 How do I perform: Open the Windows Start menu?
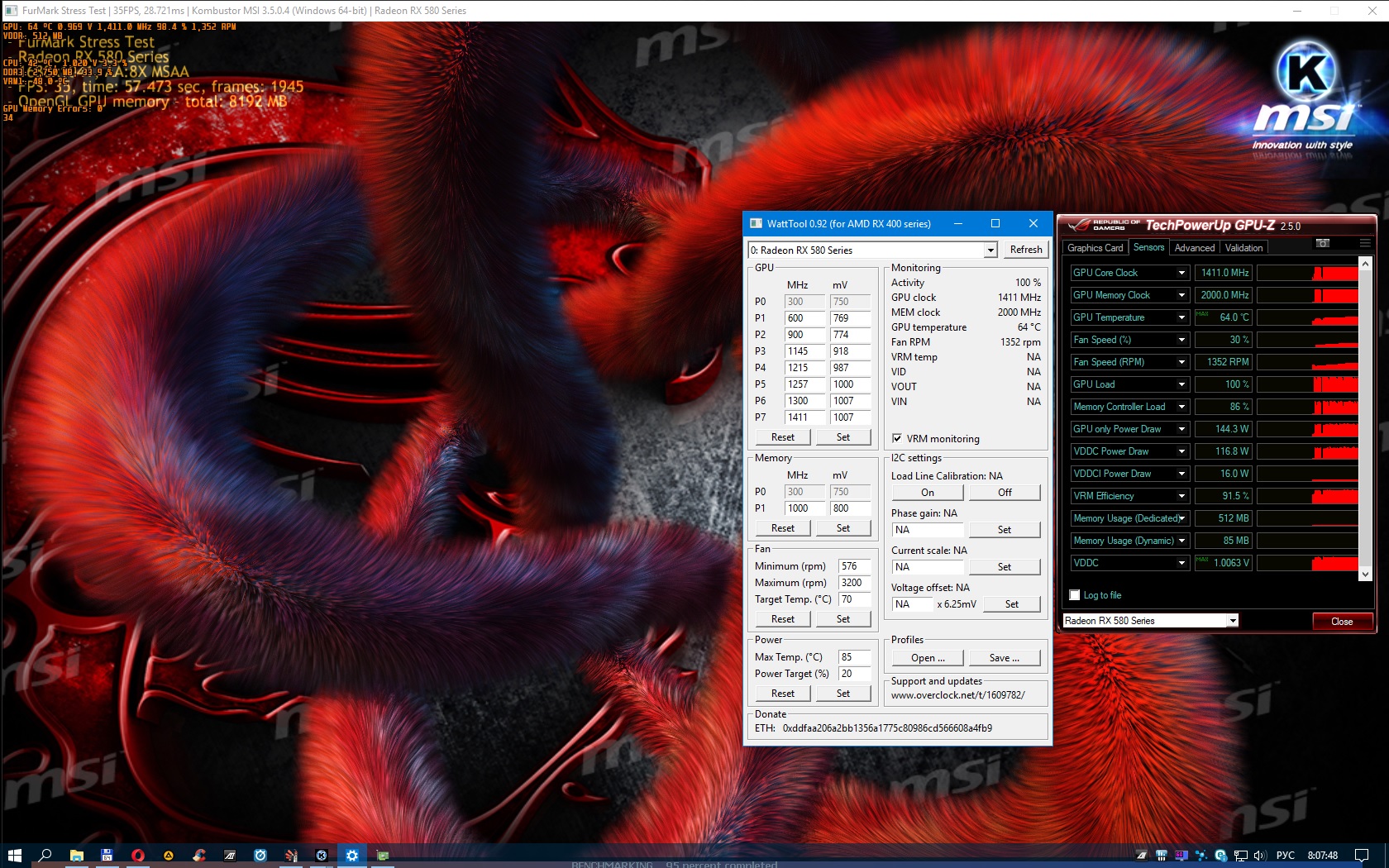(14, 856)
